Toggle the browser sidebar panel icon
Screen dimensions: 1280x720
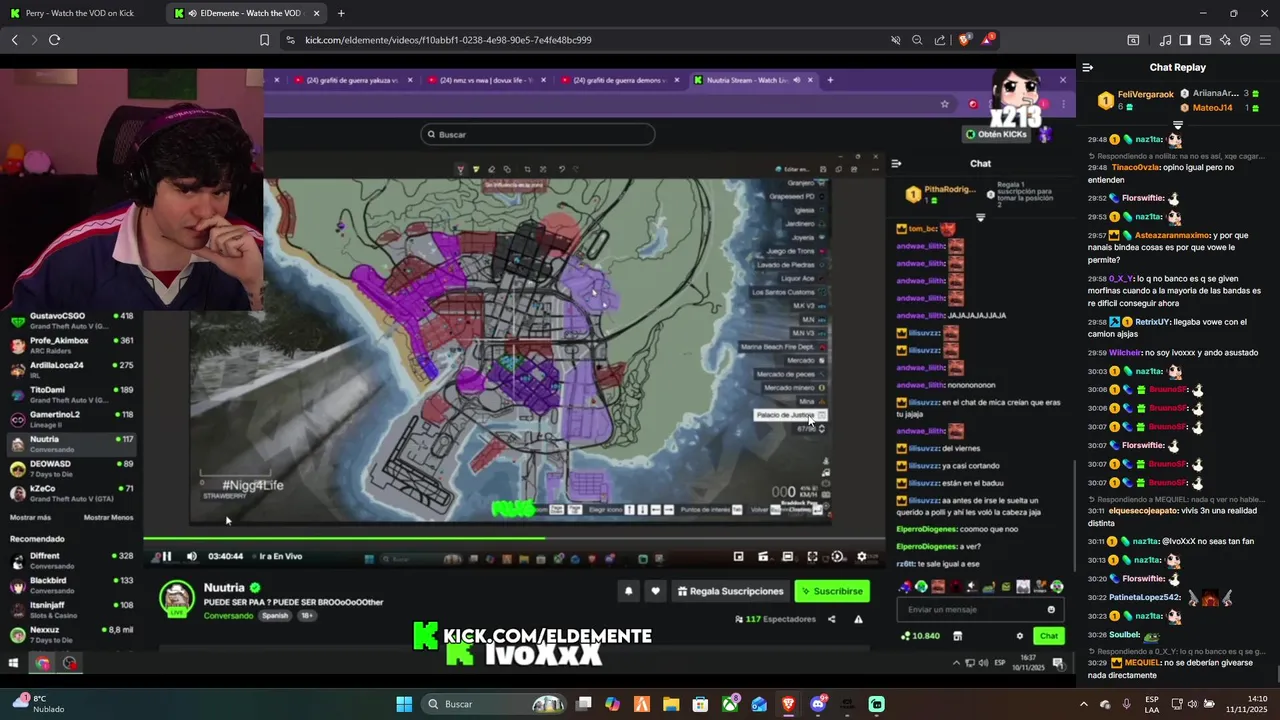[1185, 40]
